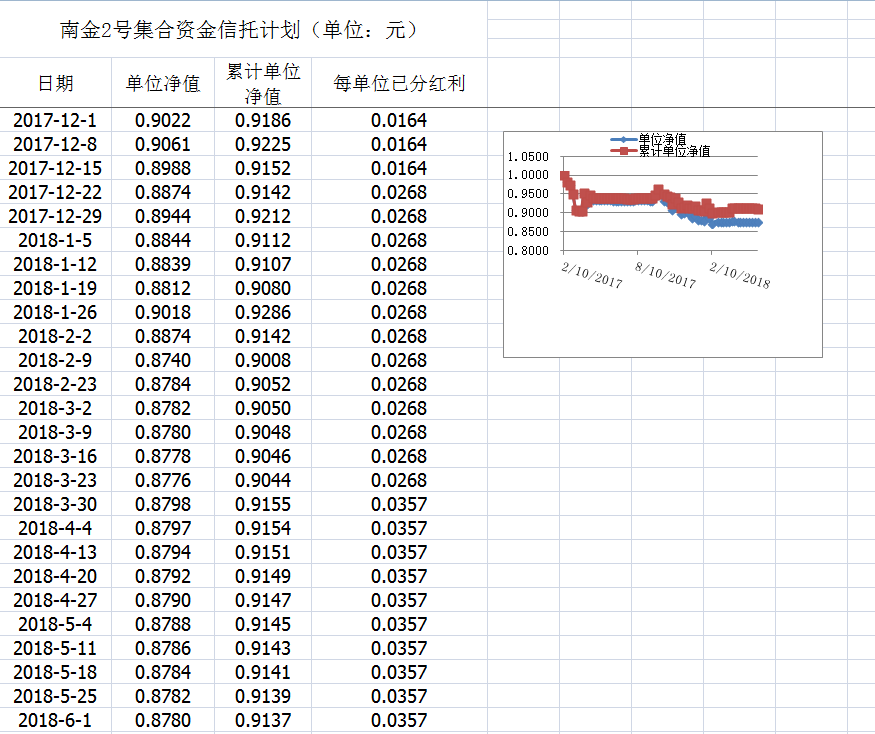
Task: Click the 单位净值 legend entry in chart
Action: coord(661,139)
